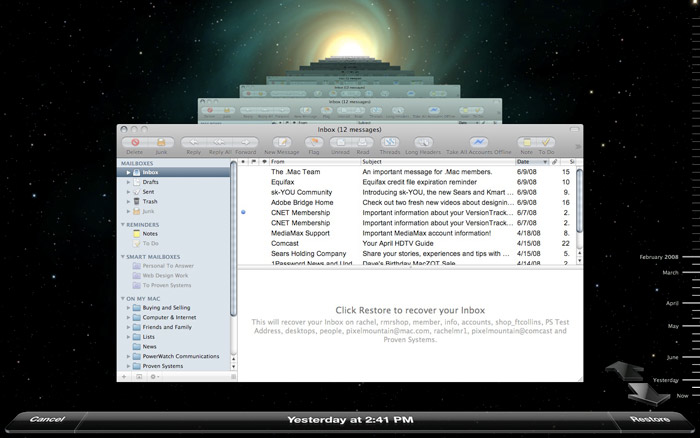The height and width of the screenshot is (438, 700).
Task: Click the Note toolbar icon
Action: click(x=527, y=142)
